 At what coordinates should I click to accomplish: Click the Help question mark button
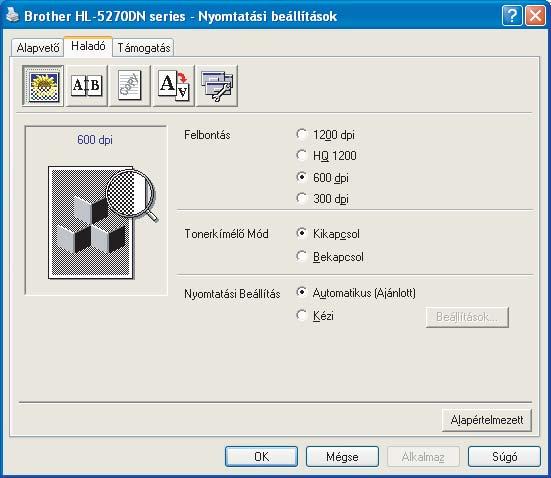click(x=512, y=16)
